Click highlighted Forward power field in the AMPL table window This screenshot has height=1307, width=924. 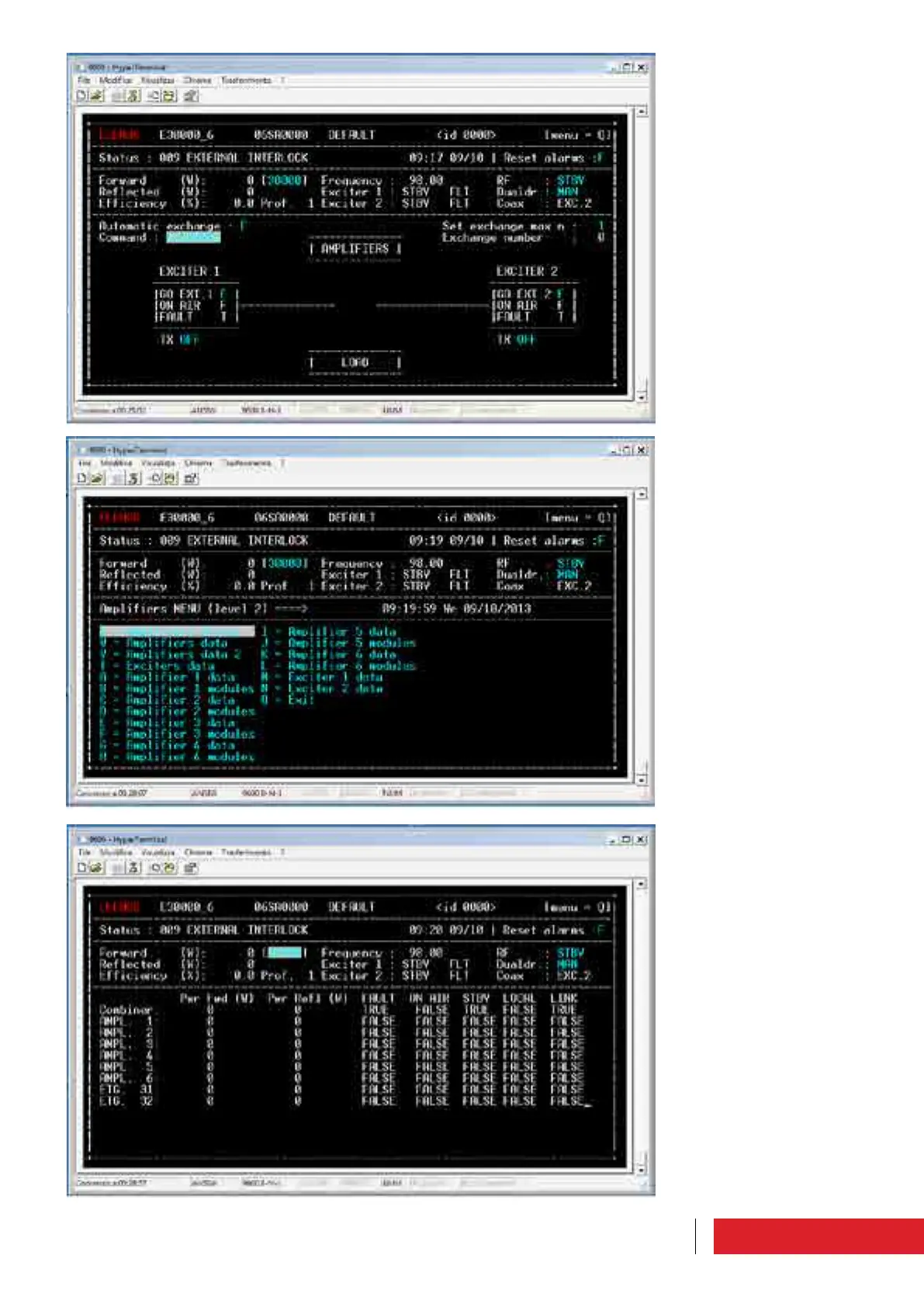tap(285, 952)
